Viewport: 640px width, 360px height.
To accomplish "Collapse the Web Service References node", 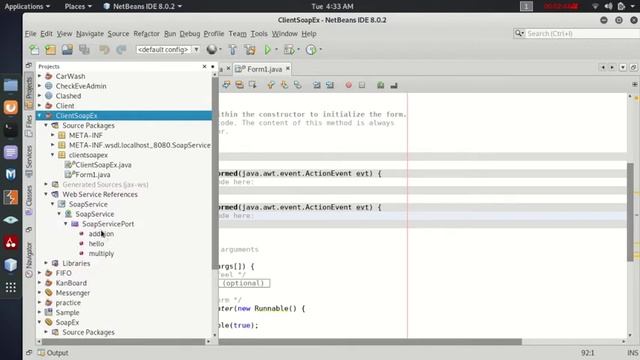I will click(46, 194).
